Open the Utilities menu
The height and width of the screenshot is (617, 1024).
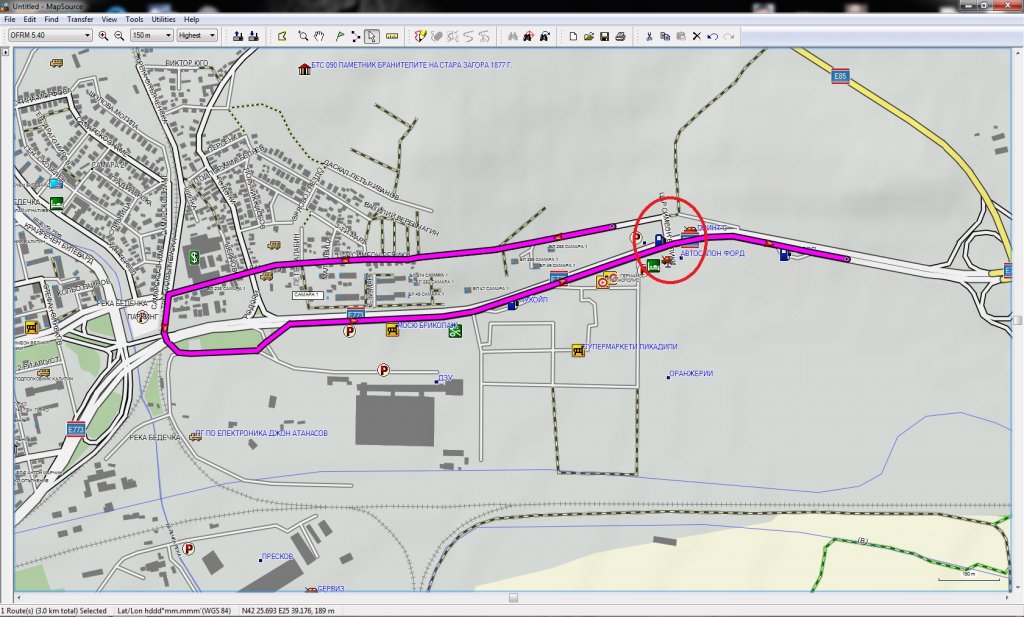coord(164,19)
